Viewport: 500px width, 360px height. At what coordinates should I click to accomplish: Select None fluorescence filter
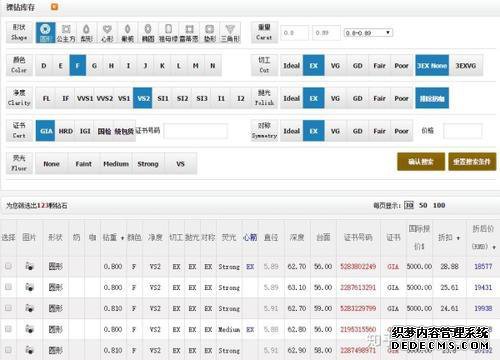(51, 164)
